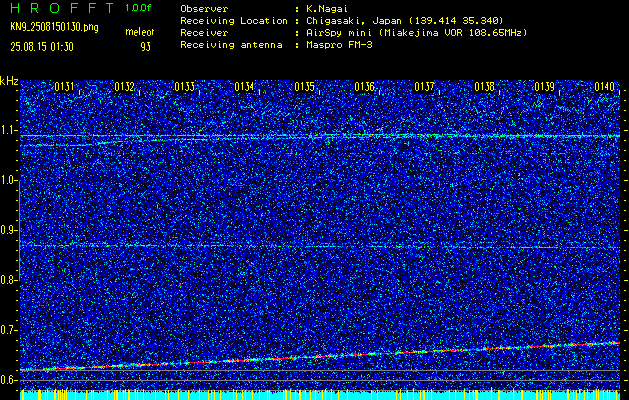Click the AirSpy mini receiver text
This screenshot has height=400, width=629.
[416, 33]
